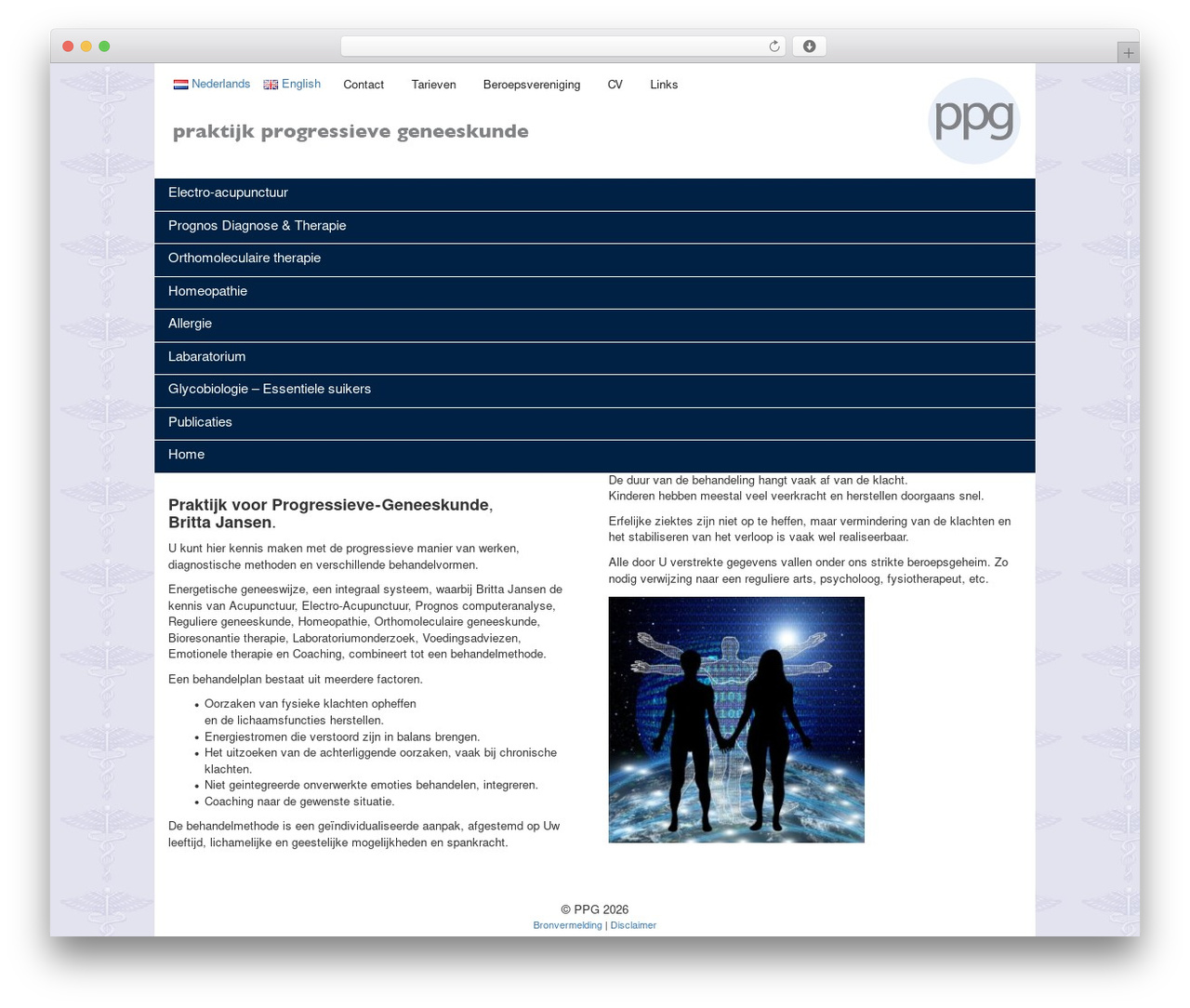1190x1008 pixels.
Task: Open the Contact page
Action: point(364,85)
